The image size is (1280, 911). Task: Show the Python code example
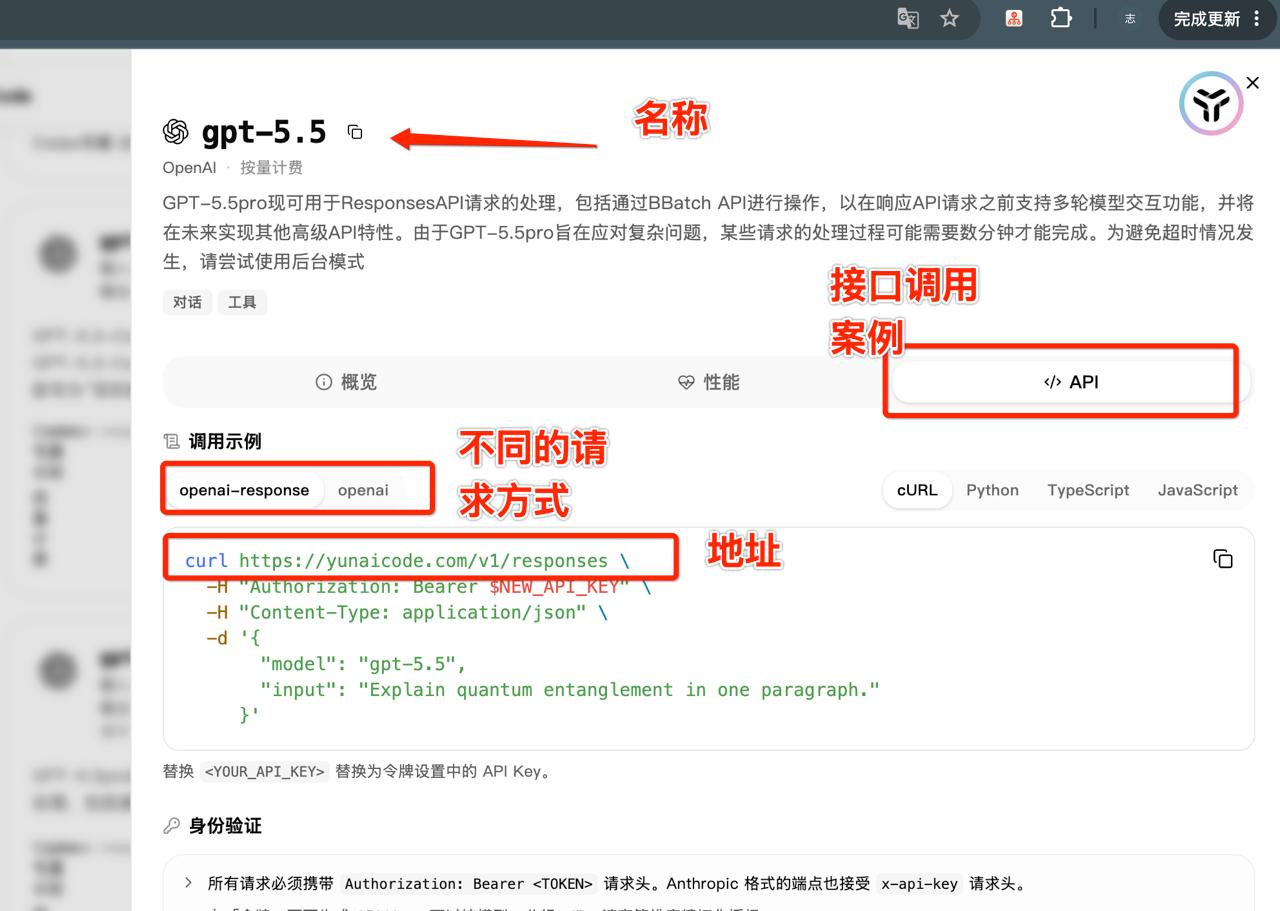(992, 490)
